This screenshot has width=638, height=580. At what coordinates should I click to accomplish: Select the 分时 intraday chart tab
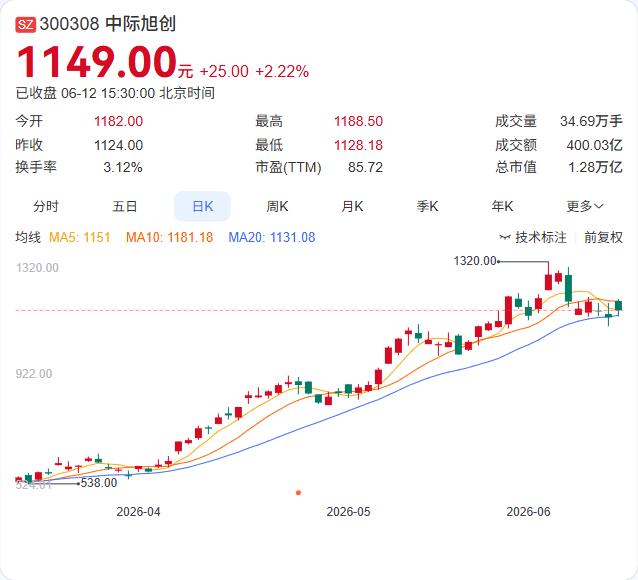coord(46,206)
